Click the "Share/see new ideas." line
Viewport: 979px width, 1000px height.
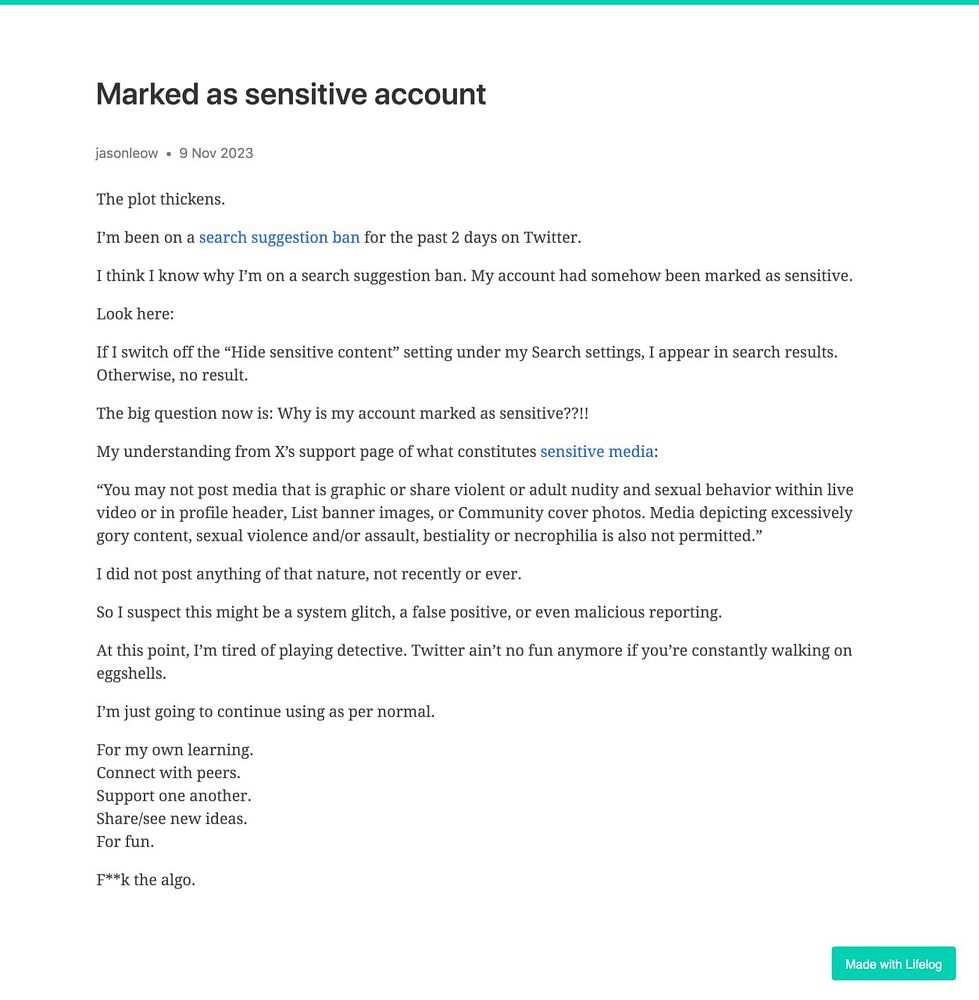[172, 819]
